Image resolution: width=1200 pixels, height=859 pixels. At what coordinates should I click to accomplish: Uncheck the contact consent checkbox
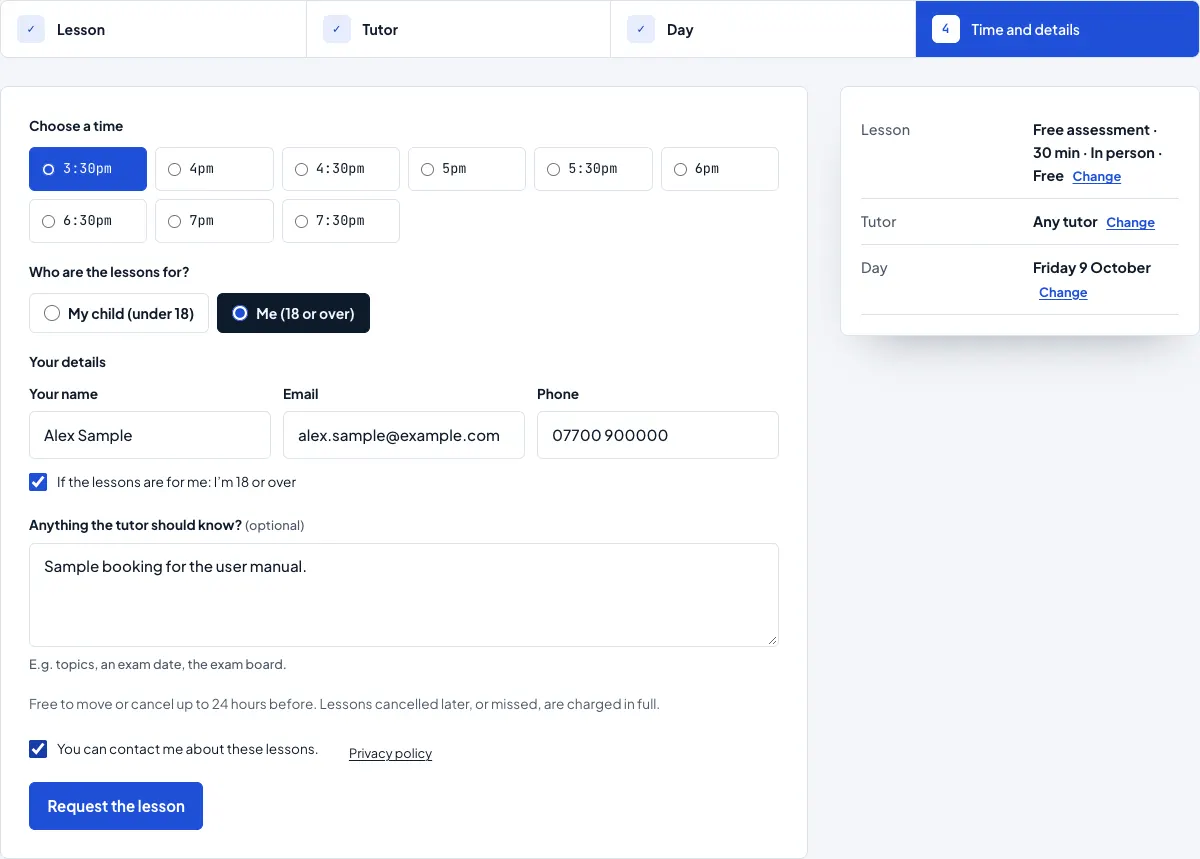click(38, 749)
